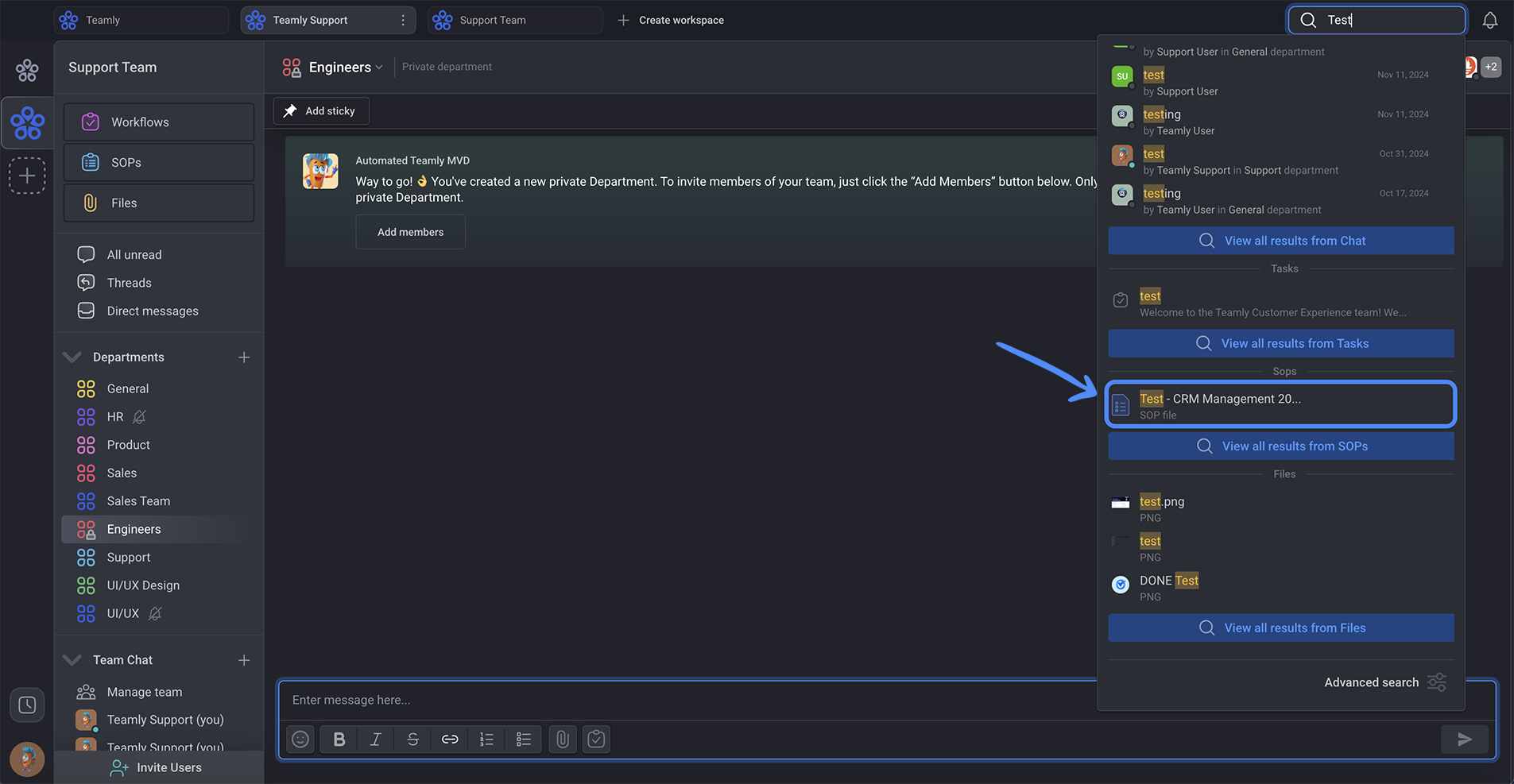Screen dimensions: 1514x784
Task: Open user profile avatar at bottom left
Action: click(x=27, y=759)
